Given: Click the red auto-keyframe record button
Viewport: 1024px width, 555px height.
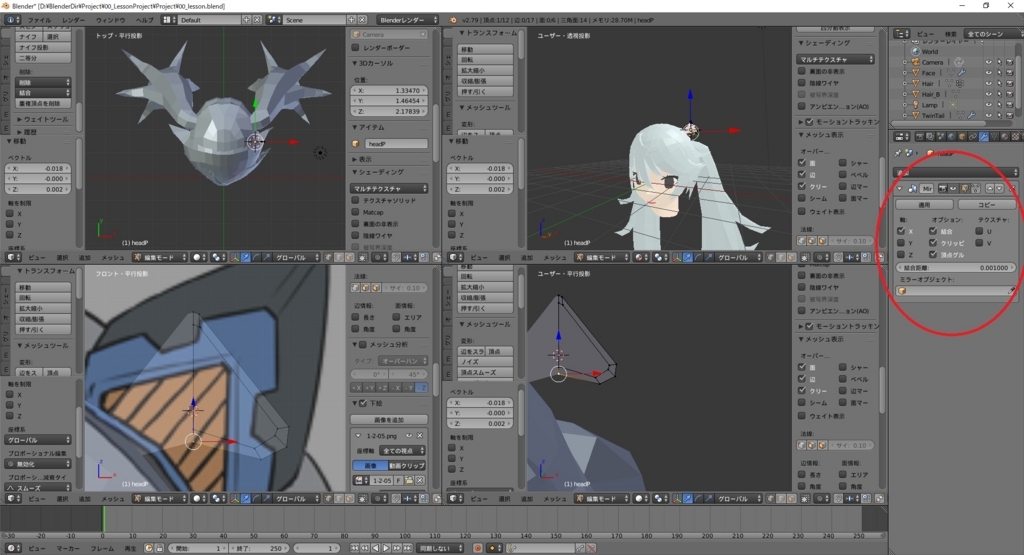Looking at the screenshot, I should point(477,548).
